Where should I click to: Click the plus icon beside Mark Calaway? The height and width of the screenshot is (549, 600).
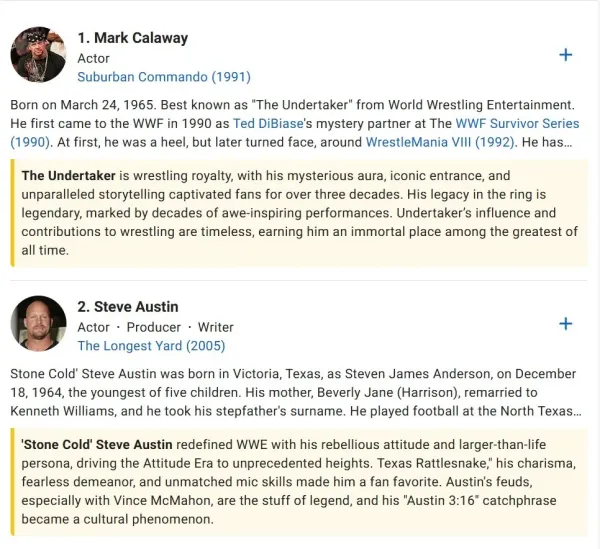566,55
